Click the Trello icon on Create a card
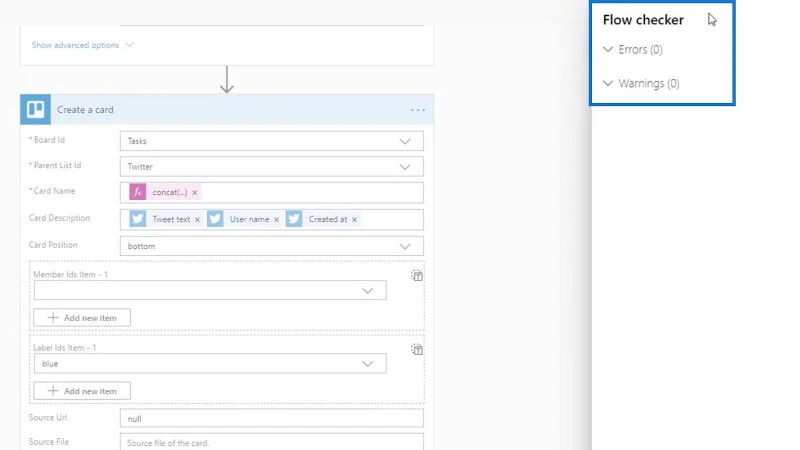 tap(35, 109)
